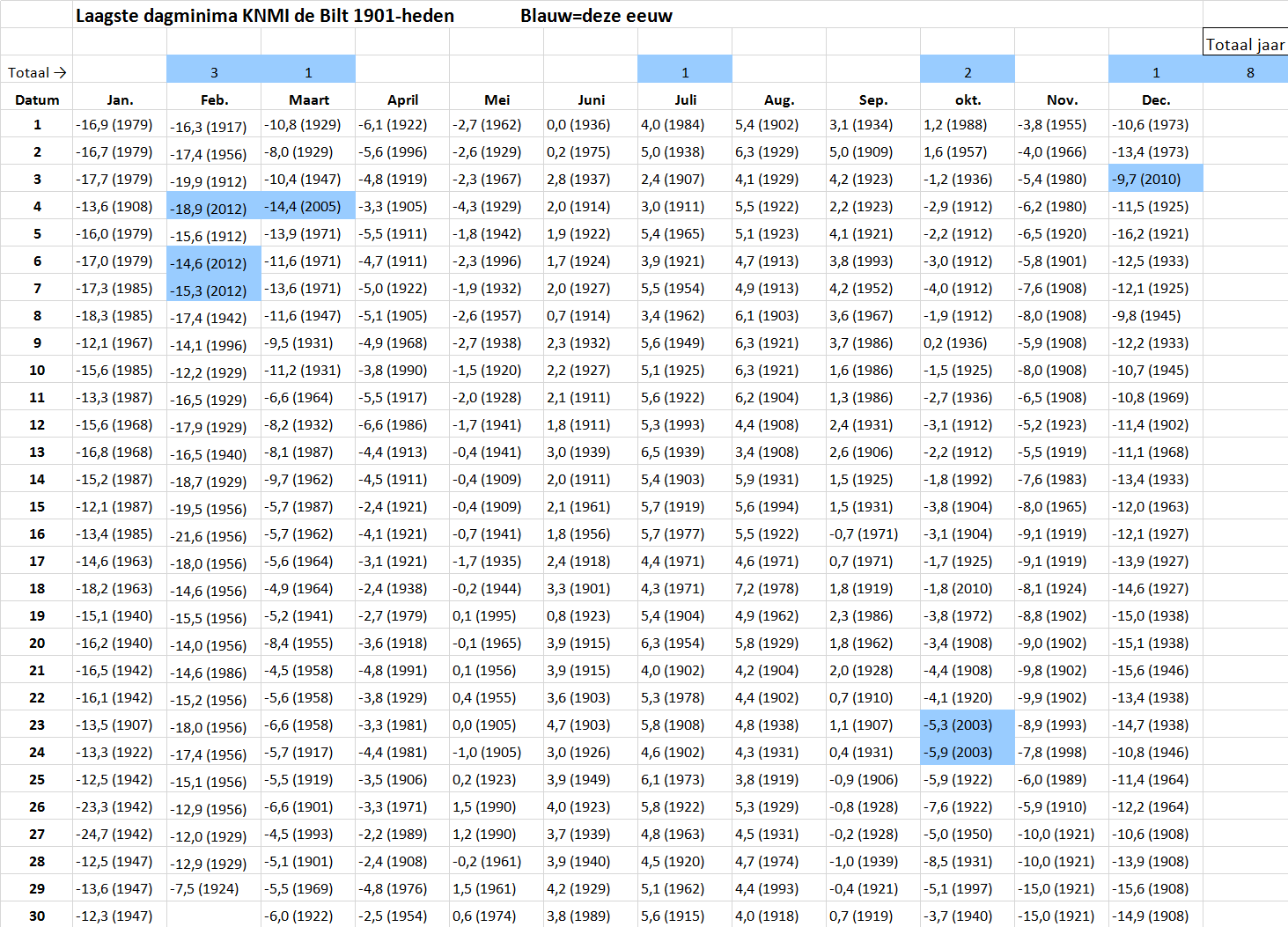Click the 'Blauw=deze eeuw' legend text
Viewport: 1288px width, 927px height.
pos(596,16)
